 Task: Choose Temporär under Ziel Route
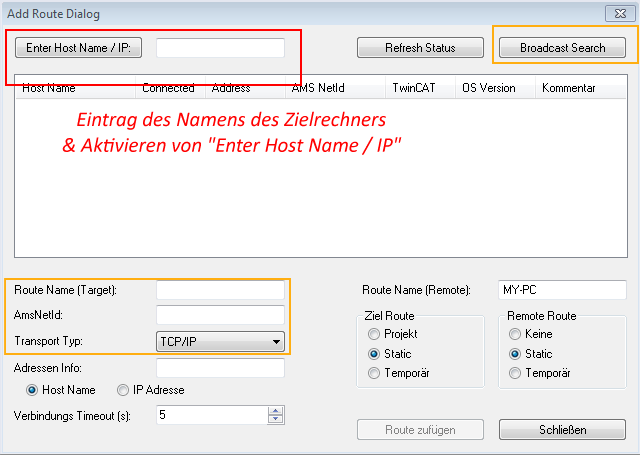pos(374,373)
